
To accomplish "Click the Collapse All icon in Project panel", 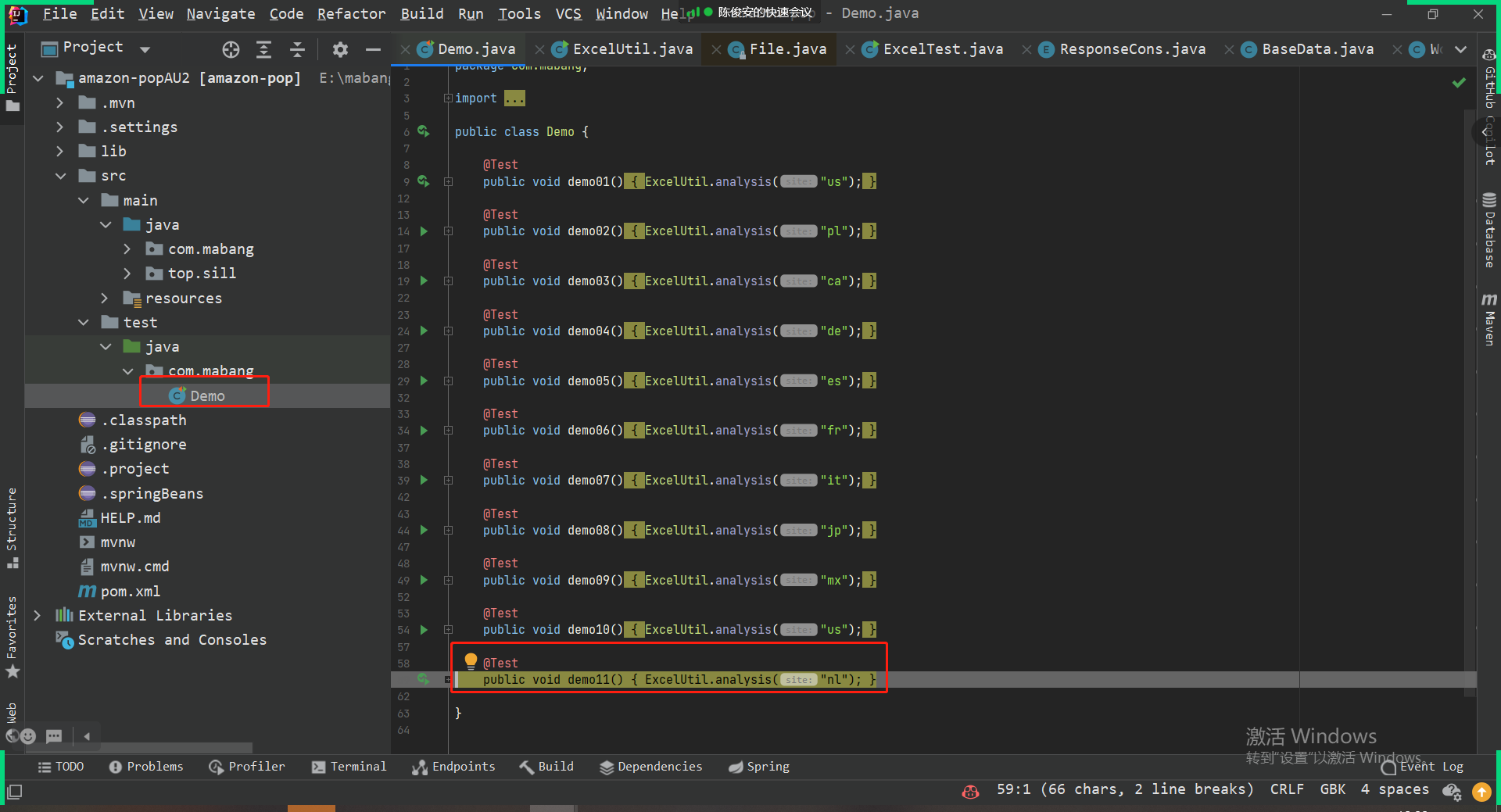I will pyautogui.click(x=297, y=50).
